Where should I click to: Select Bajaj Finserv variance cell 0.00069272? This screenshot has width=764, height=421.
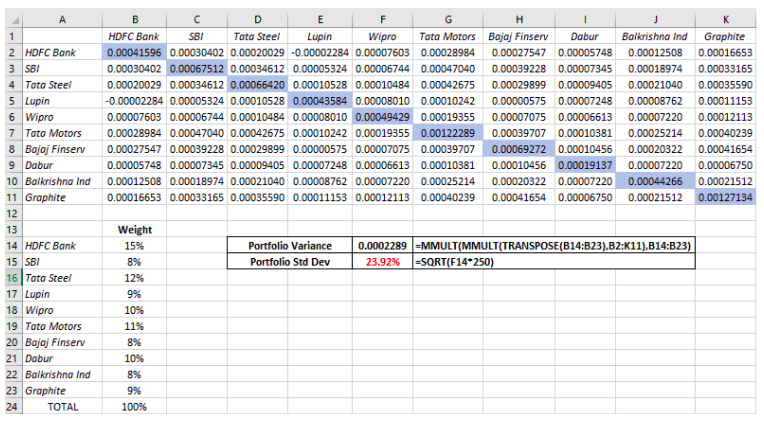click(519, 149)
